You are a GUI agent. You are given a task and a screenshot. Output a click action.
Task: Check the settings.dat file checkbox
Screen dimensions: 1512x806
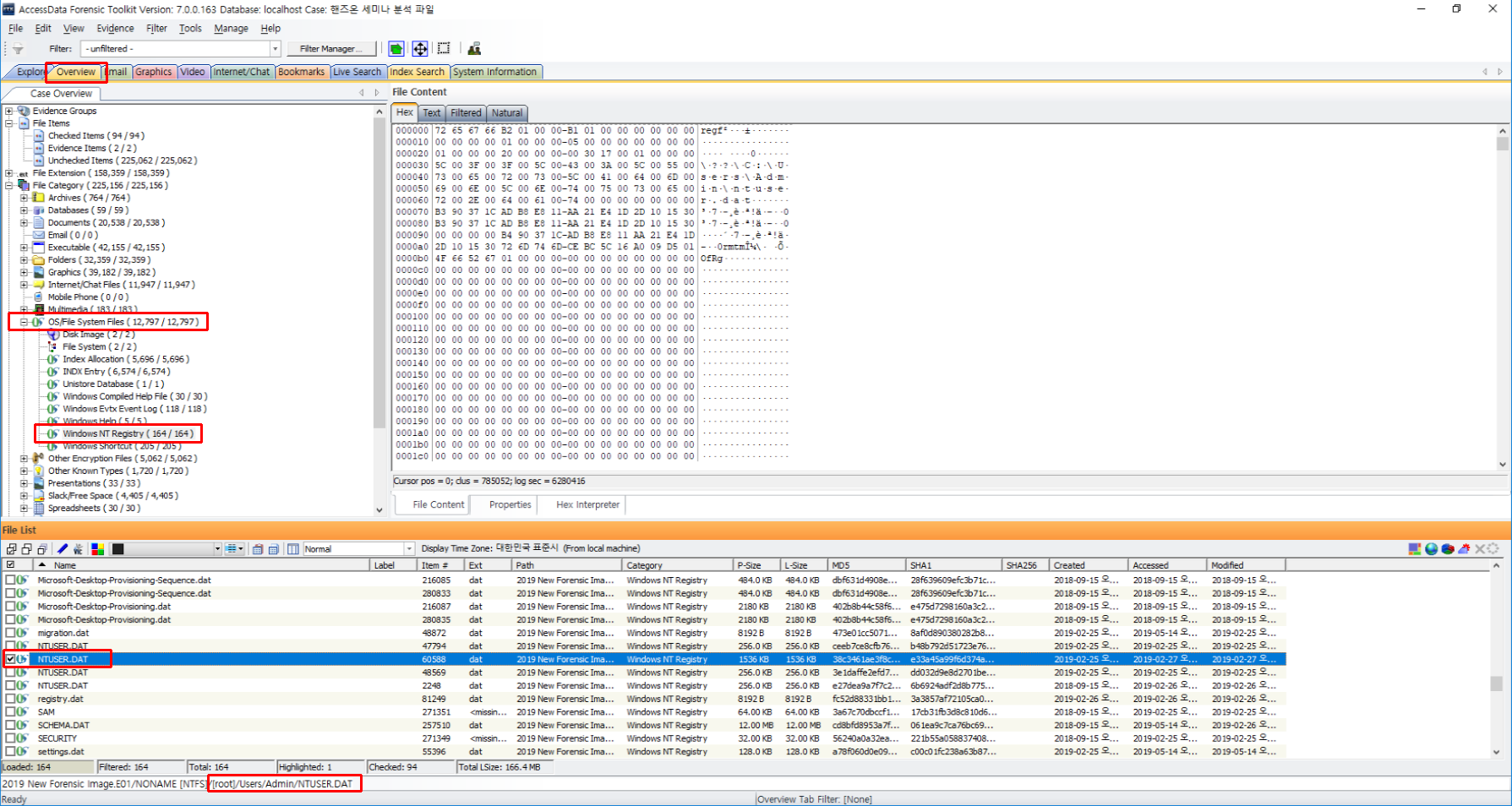[10, 751]
